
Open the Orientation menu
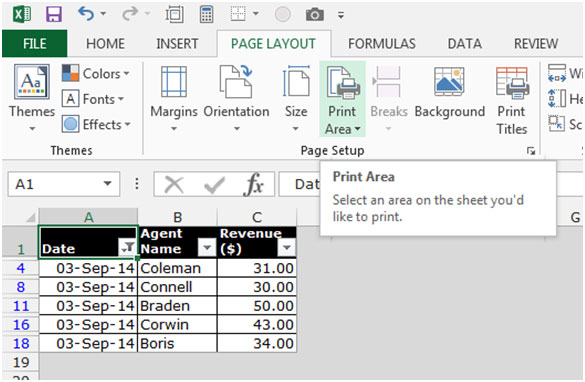tap(236, 99)
